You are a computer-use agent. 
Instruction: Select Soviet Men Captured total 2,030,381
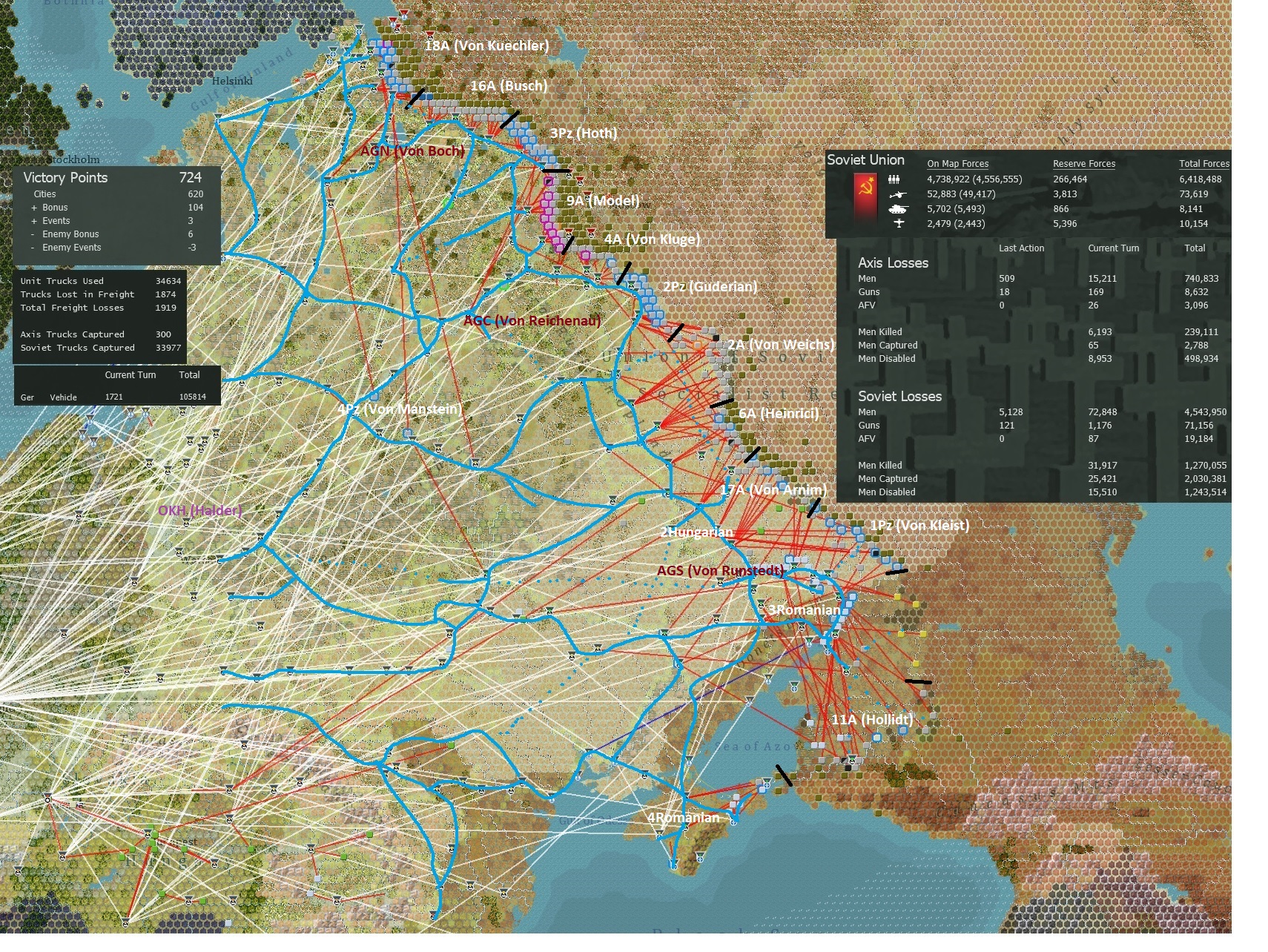pyautogui.click(x=1205, y=479)
